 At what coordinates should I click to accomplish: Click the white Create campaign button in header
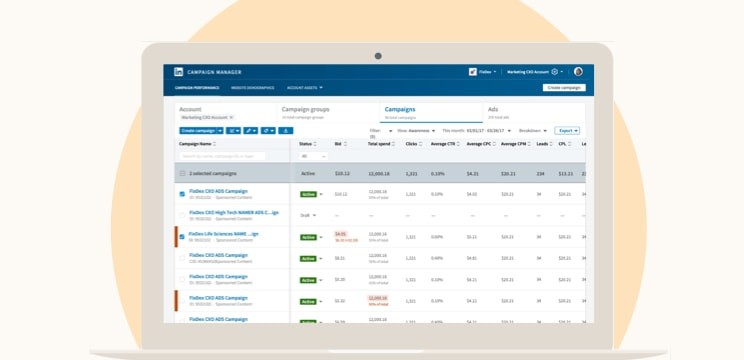click(x=564, y=88)
